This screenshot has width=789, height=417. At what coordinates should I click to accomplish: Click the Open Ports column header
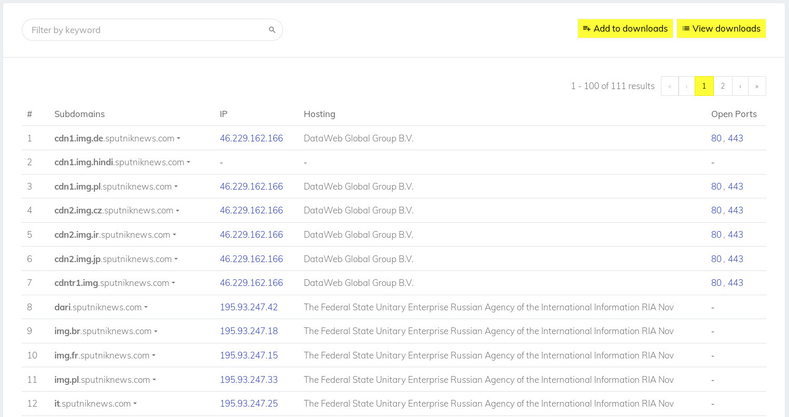pos(734,114)
